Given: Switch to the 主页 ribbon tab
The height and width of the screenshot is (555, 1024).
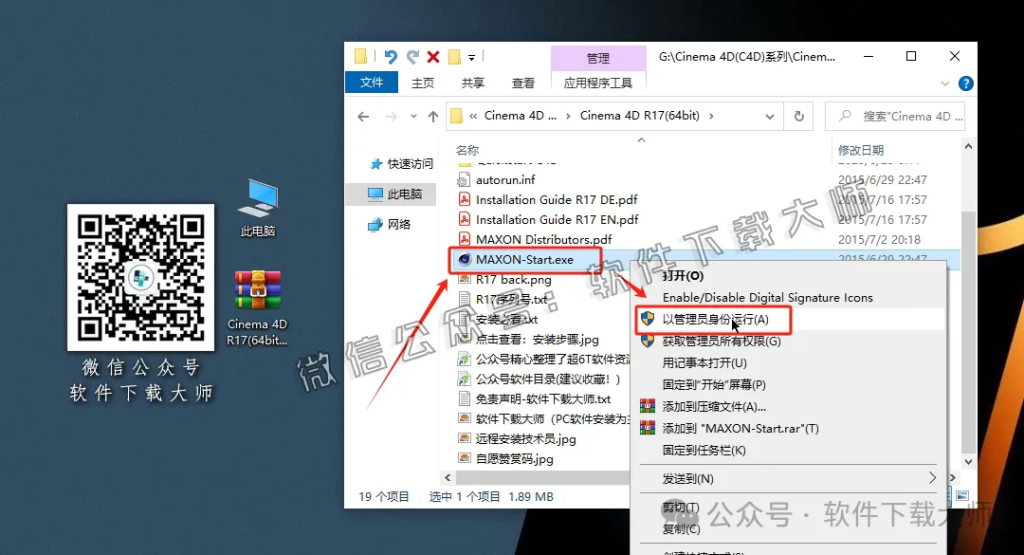Looking at the screenshot, I should (423, 83).
